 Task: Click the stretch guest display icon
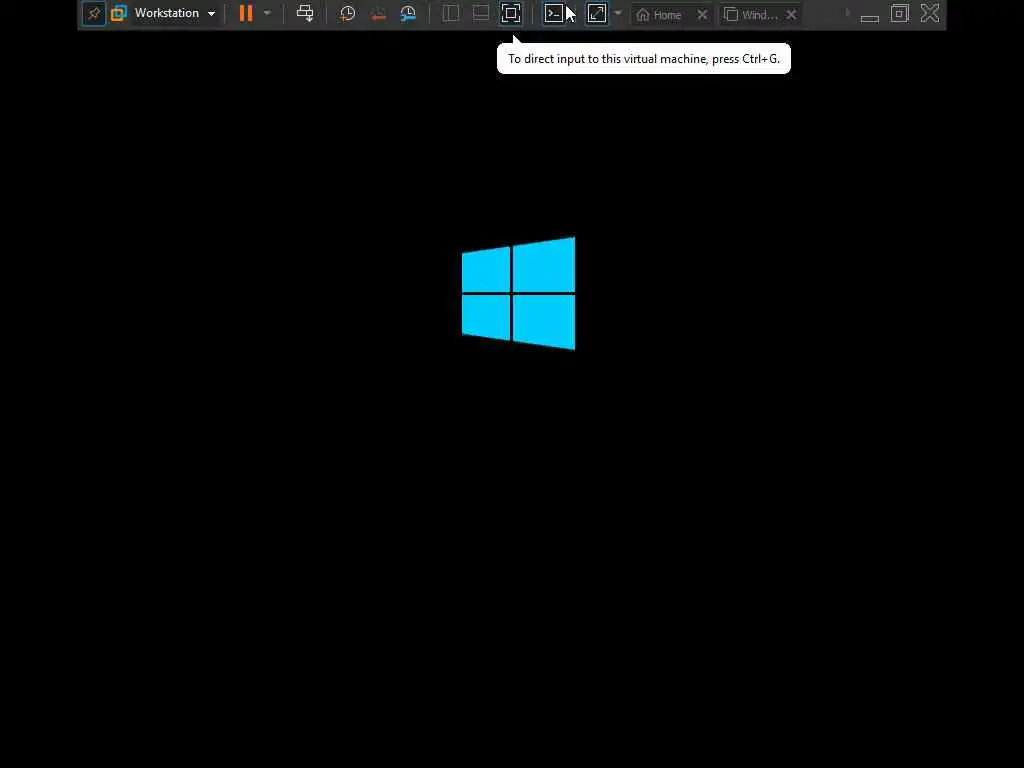pos(597,14)
